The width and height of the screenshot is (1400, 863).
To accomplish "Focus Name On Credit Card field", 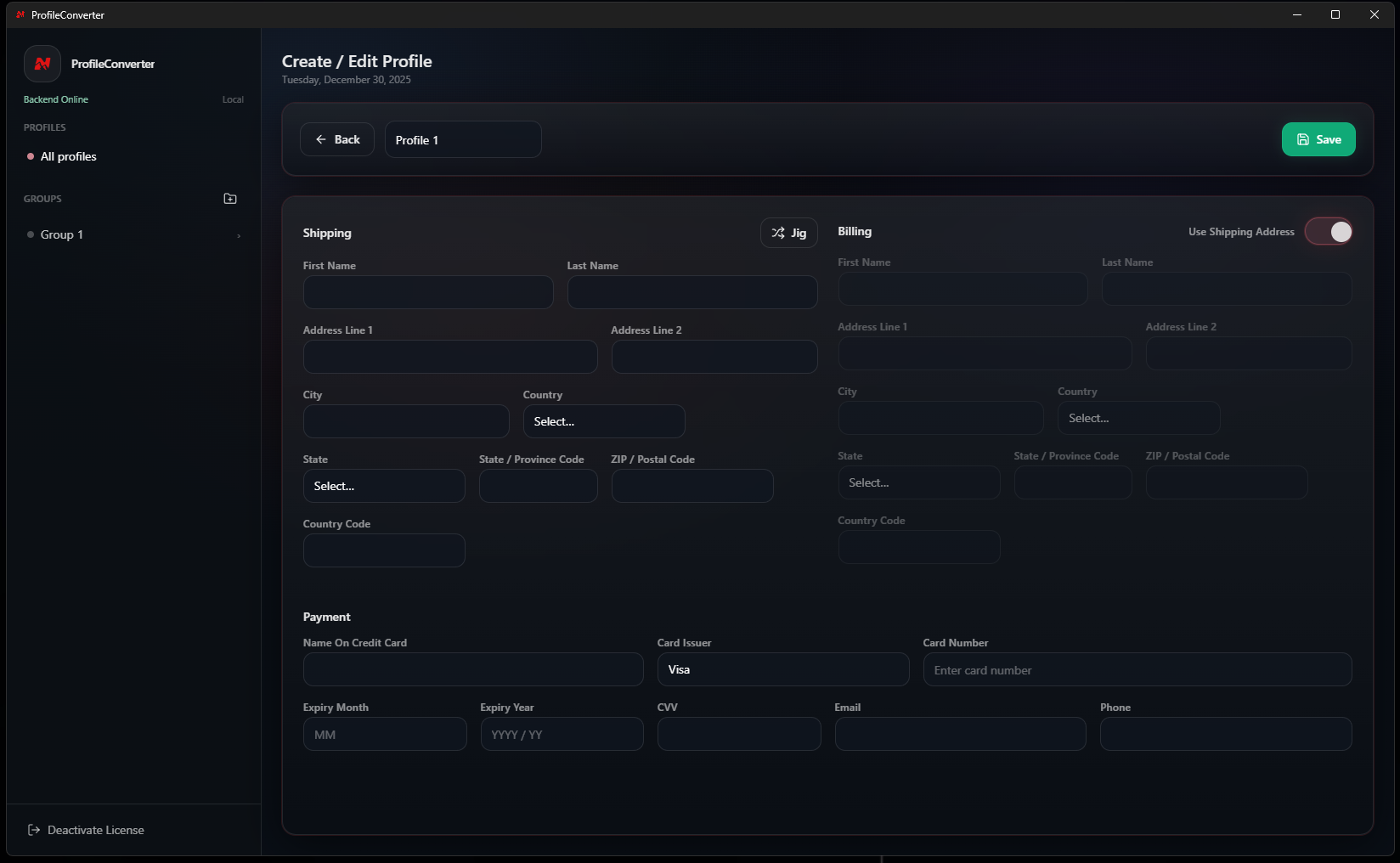I will (473, 669).
